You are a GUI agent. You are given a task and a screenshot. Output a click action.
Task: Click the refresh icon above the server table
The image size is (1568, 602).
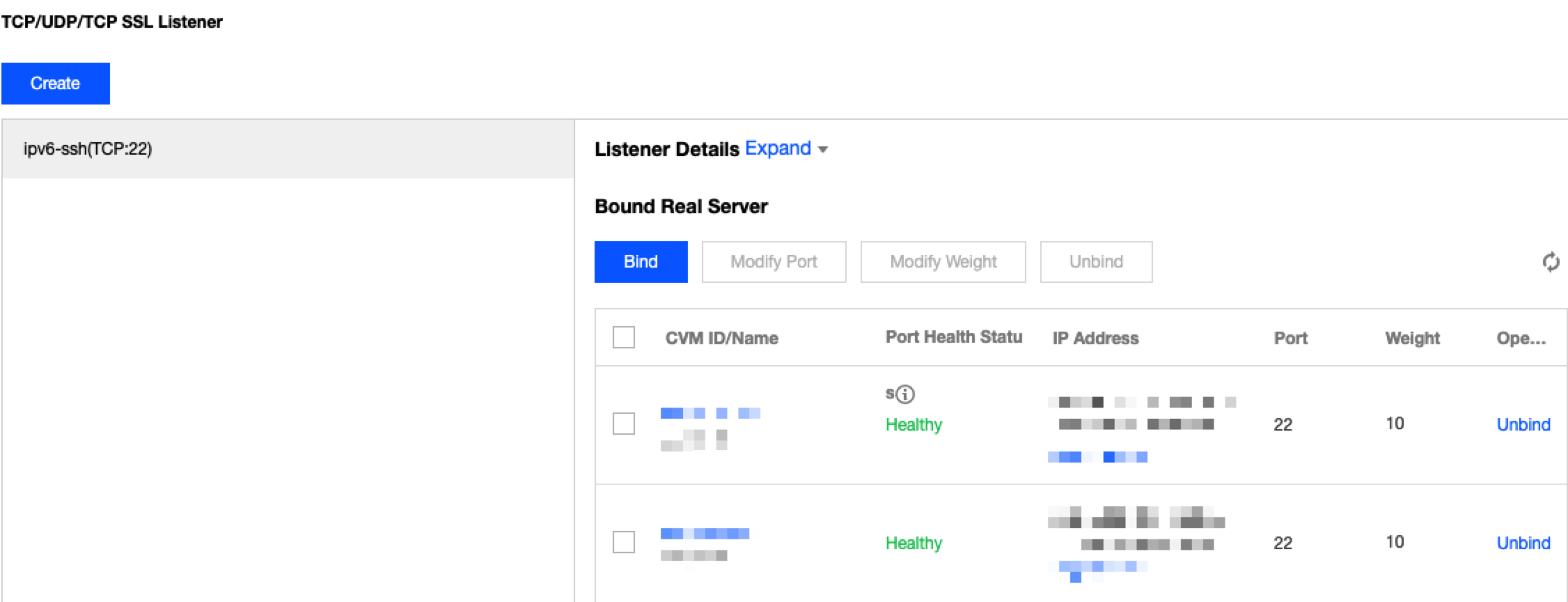pyautogui.click(x=1551, y=262)
